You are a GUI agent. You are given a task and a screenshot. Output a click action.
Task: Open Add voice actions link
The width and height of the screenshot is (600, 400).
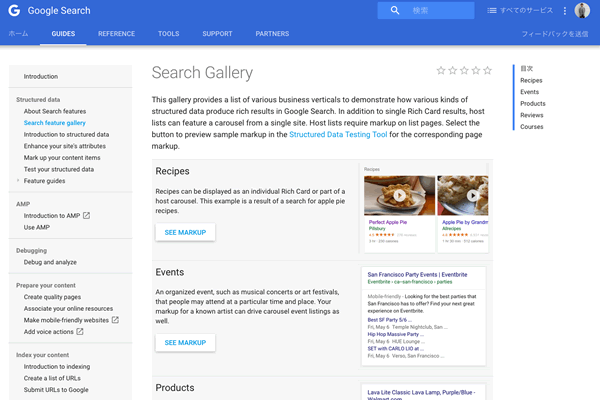pos(48,332)
